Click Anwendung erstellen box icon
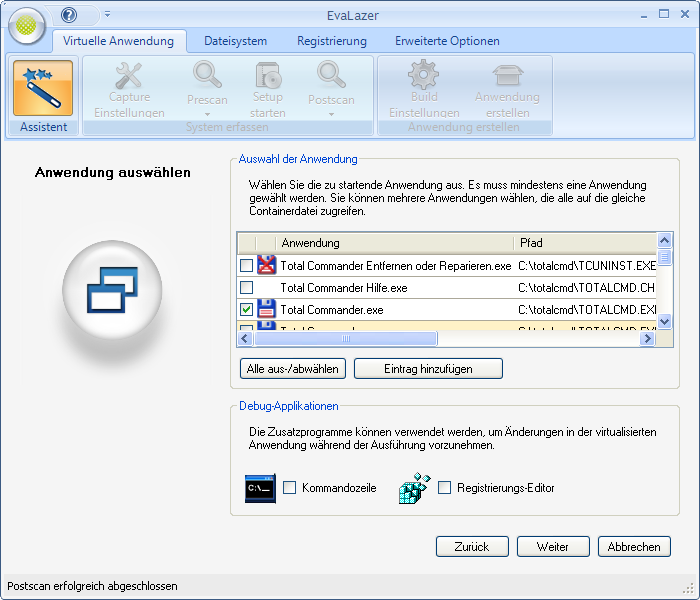This screenshot has width=700, height=600. click(x=507, y=76)
